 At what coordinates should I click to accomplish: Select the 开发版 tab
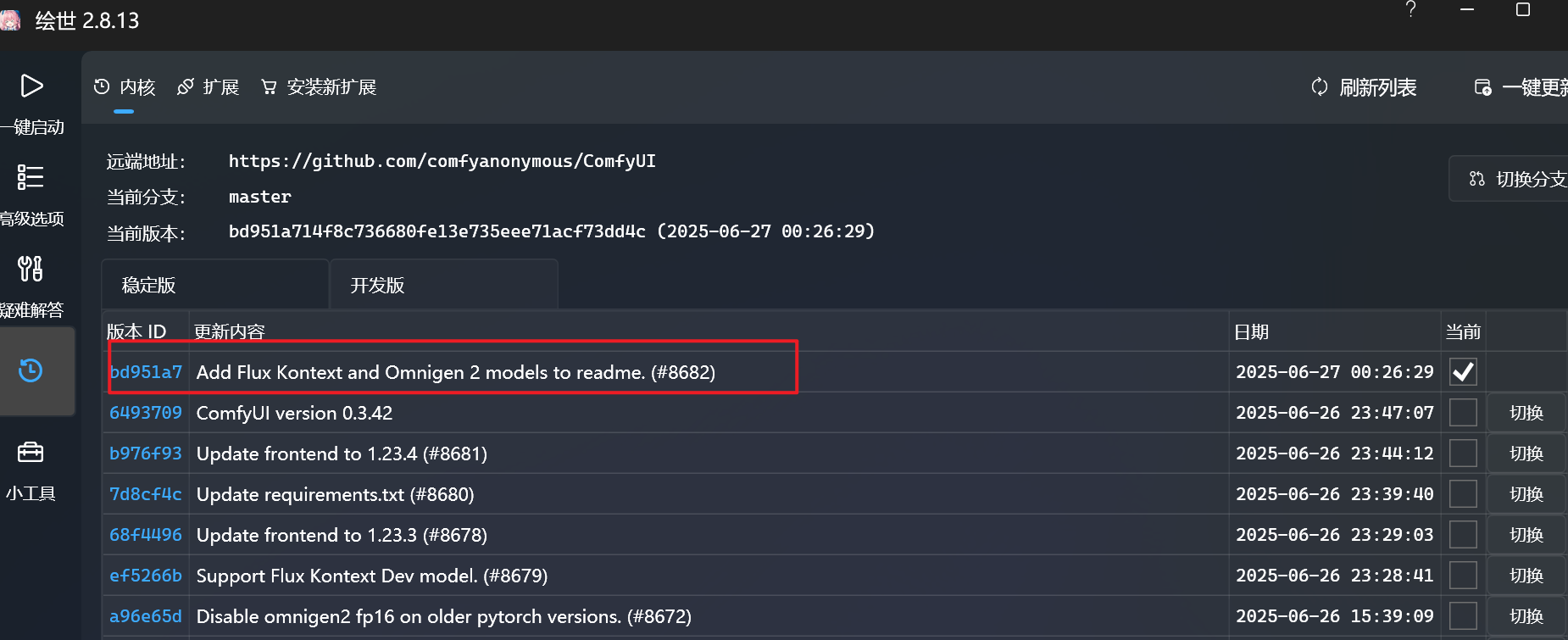(x=444, y=285)
